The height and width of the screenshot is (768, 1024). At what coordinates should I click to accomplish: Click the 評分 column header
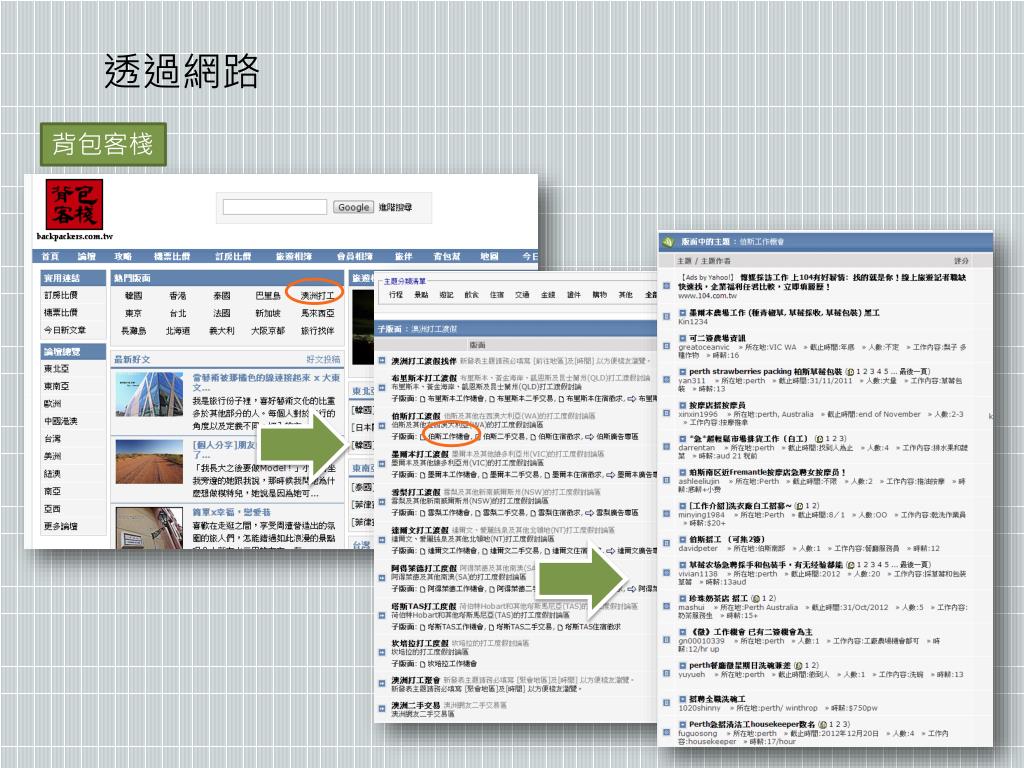tap(961, 261)
